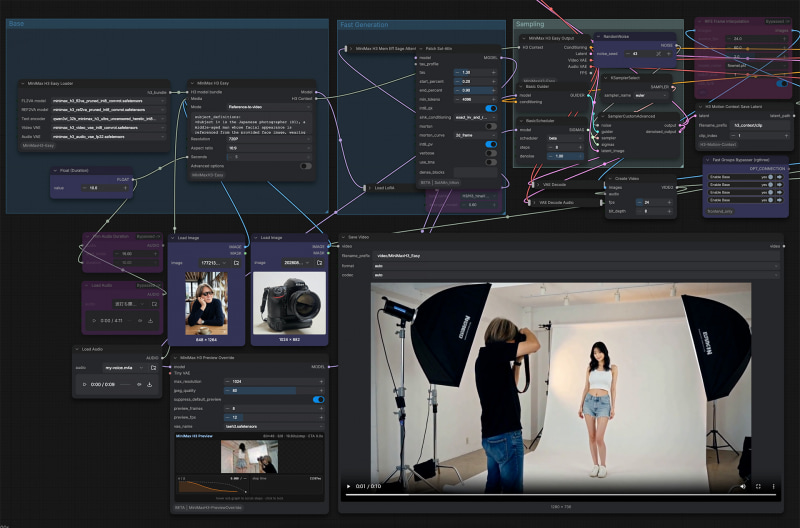800x528 pixels.
Task: Play the my-voice audio in Load Audio
Action: click(x=84, y=384)
